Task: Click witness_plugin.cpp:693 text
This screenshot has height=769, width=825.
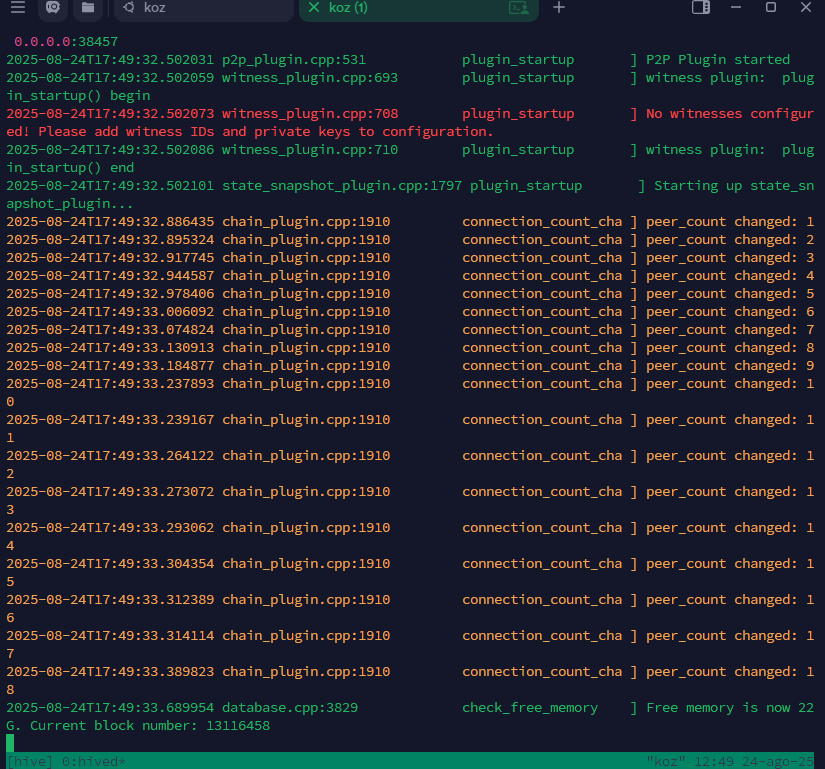Action: [x=310, y=77]
